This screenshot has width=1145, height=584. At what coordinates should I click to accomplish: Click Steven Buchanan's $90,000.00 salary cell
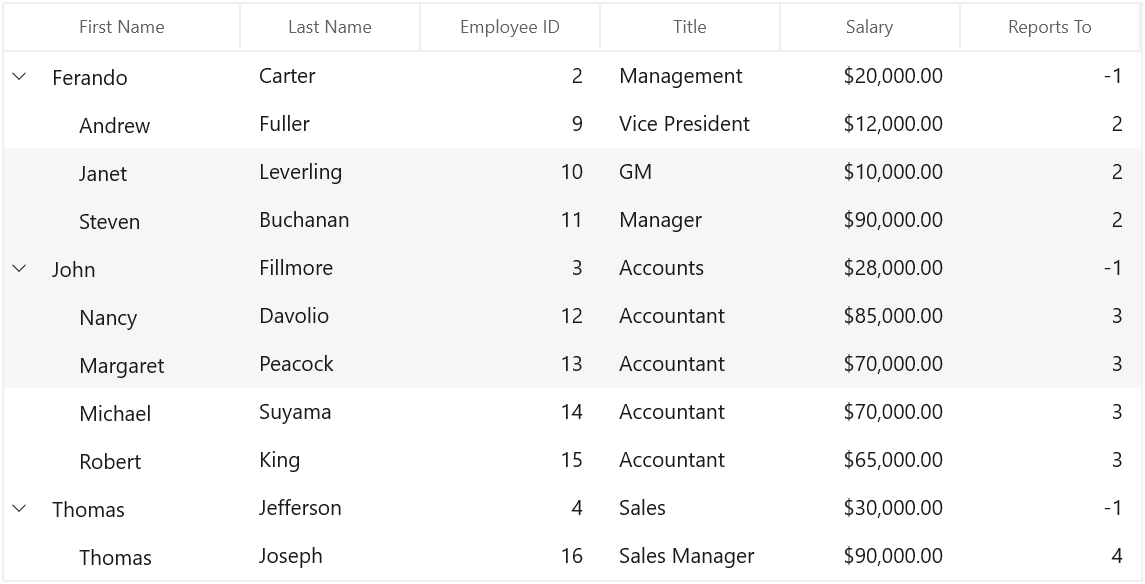[870, 220]
